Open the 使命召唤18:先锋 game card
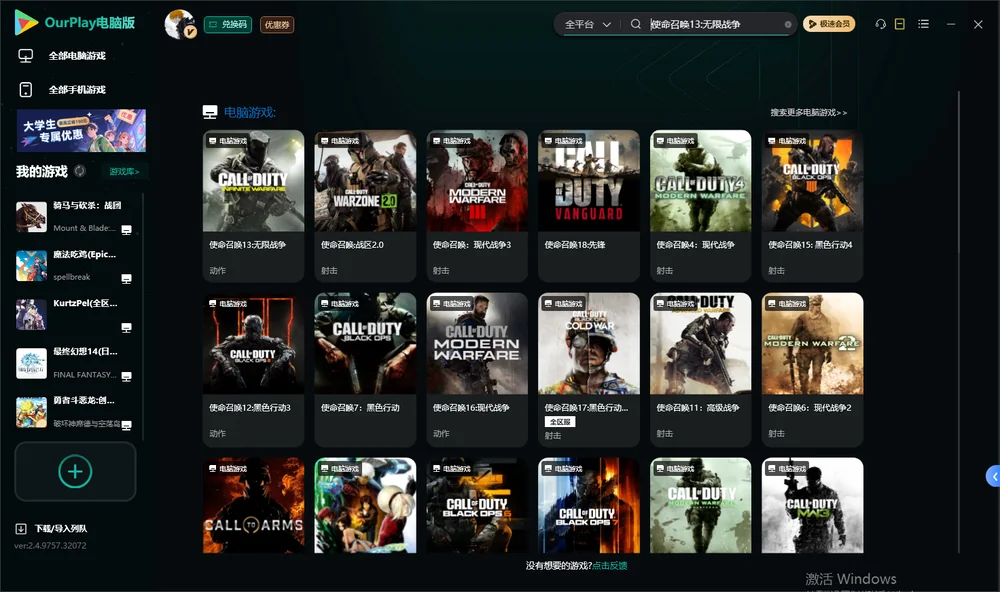This screenshot has width=1000, height=592. coord(589,205)
